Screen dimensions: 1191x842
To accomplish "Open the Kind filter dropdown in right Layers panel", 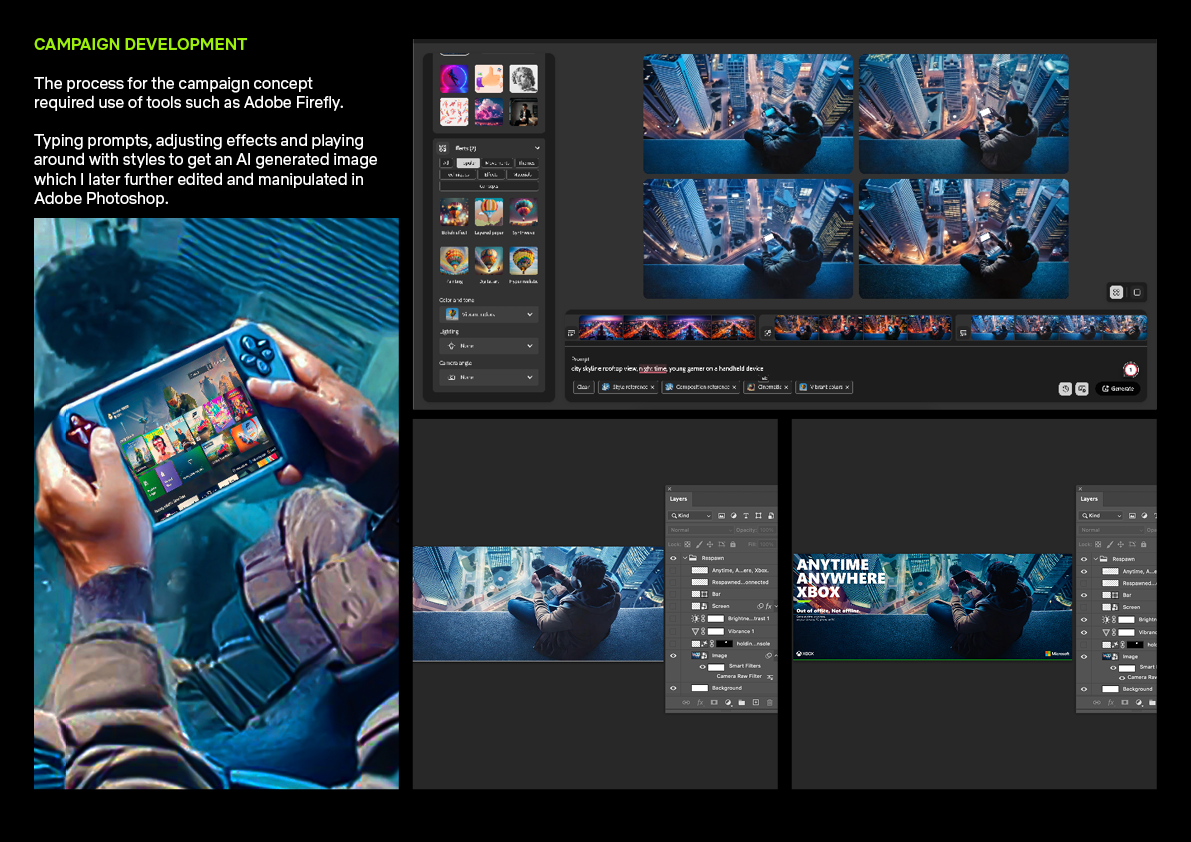I will point(1101,516).
